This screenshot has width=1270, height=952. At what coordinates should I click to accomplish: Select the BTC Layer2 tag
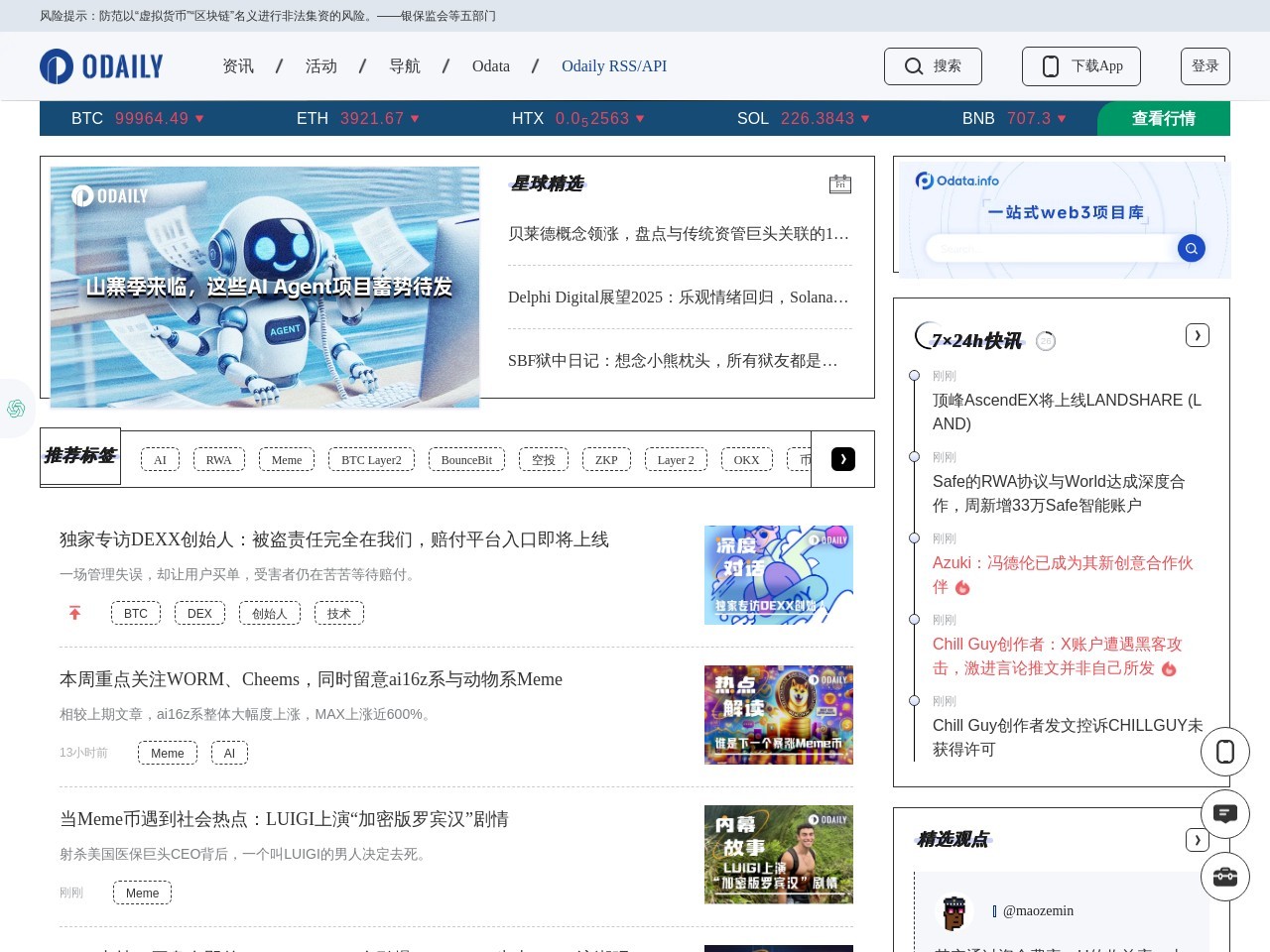(371, 459)
